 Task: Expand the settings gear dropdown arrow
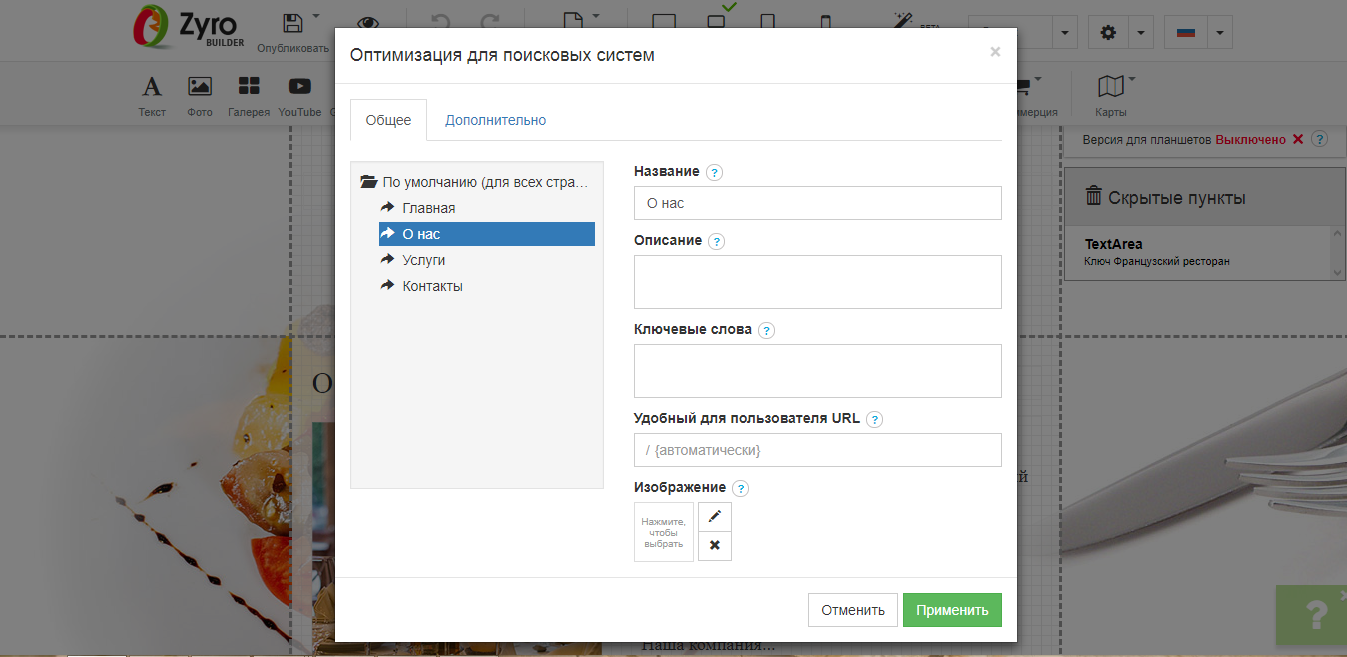(x=1141, y=31)
